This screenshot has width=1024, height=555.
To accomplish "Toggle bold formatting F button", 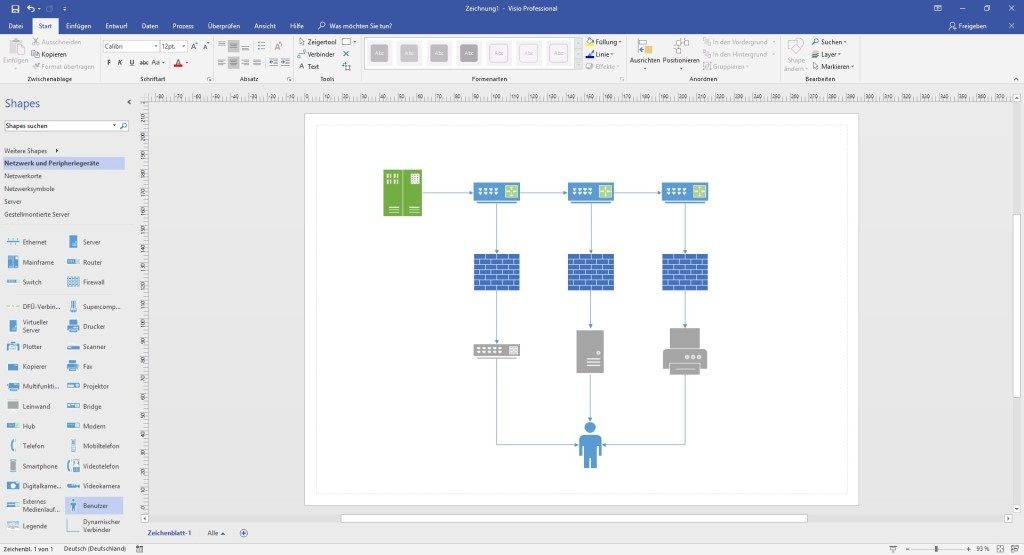I will 108,63.
